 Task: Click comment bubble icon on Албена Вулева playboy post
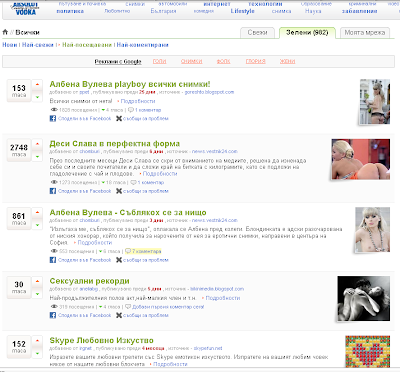[131, 110]
